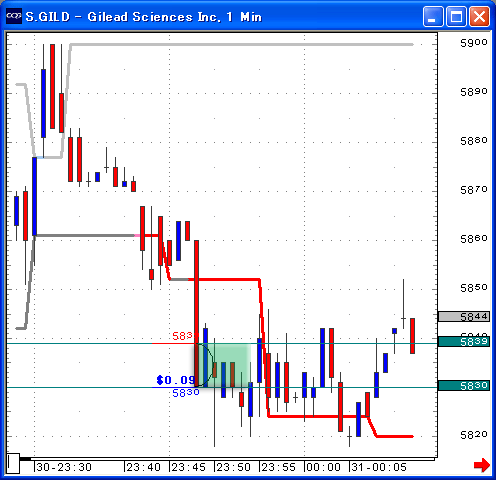
Task: Click the $0.09 profit label
Action: [176, 380]
